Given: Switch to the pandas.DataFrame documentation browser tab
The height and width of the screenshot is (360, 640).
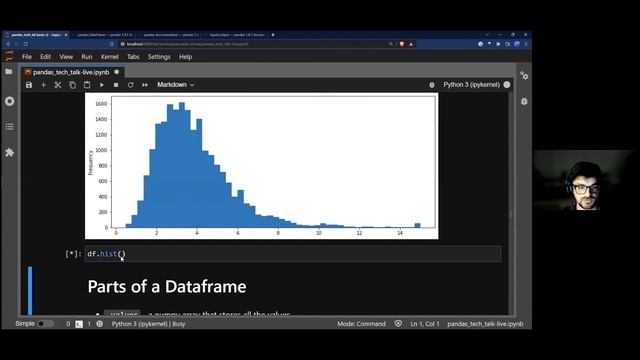Looking at the screenshot, I should (104, 35).
